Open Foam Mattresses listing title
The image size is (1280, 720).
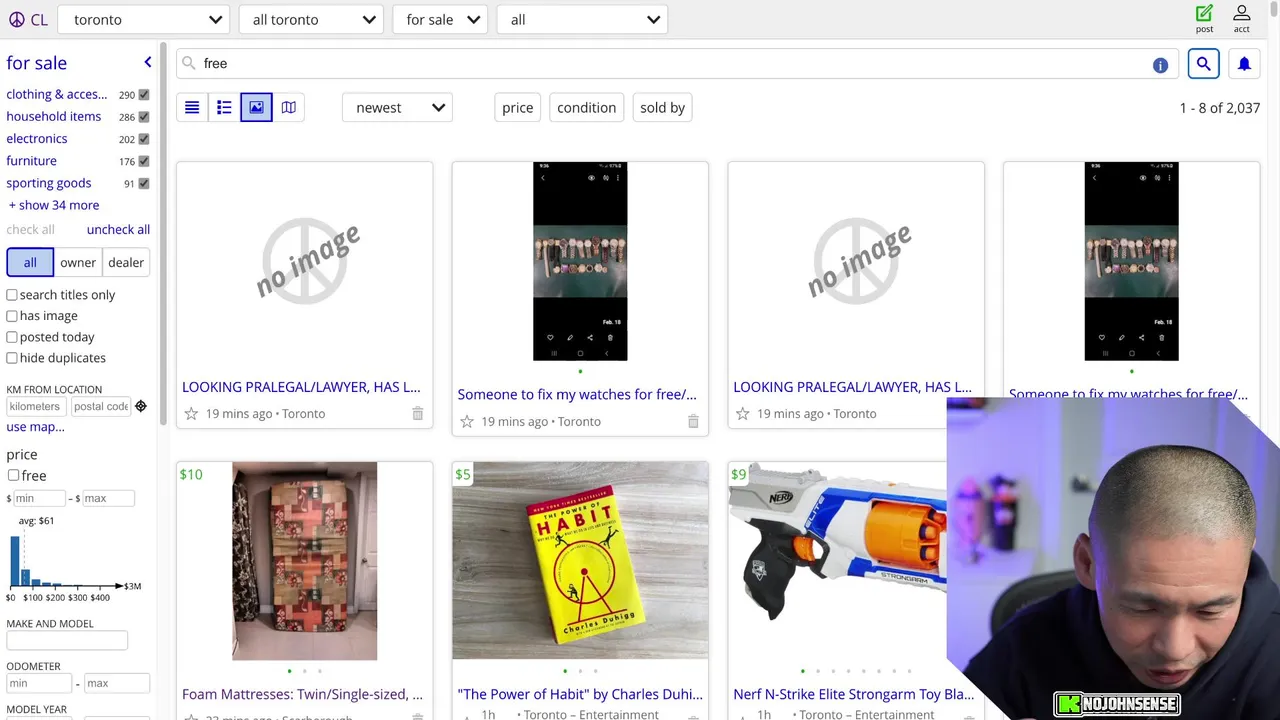[302, 694]
